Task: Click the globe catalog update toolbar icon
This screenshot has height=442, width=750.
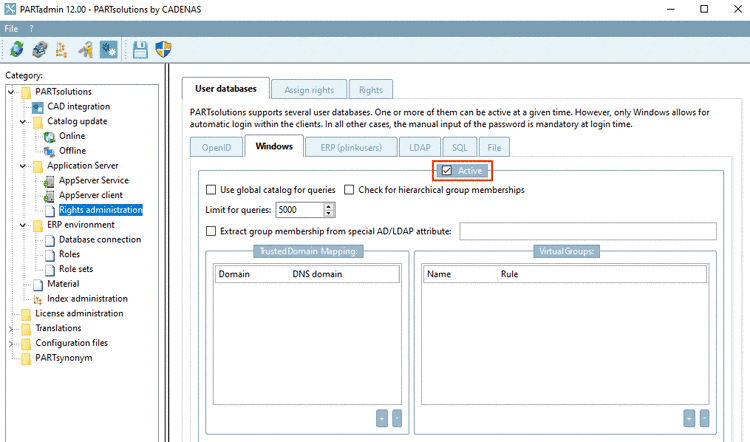Action: point(17,49)
